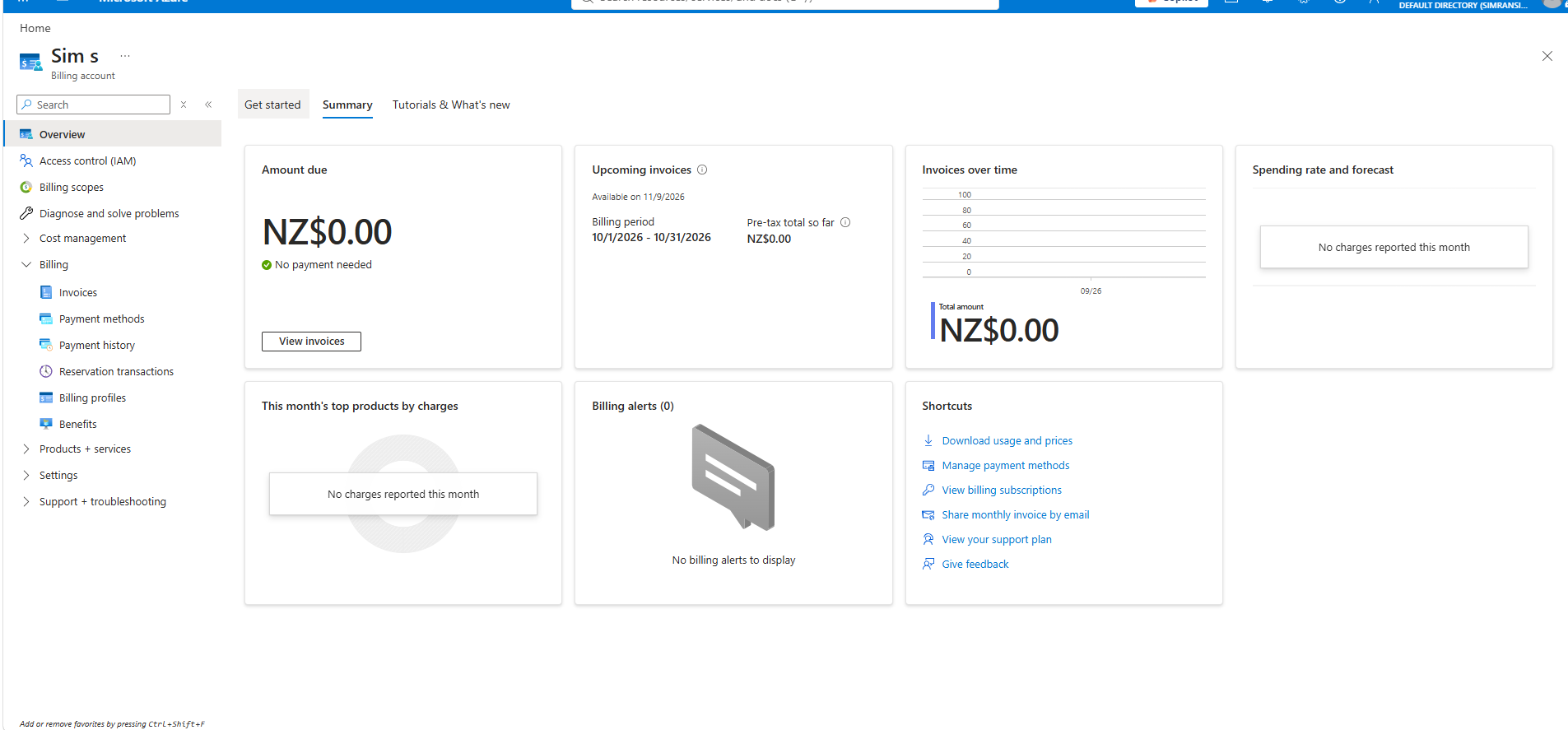Screen dimensions: 1568x730
Task: Open Tutorials & What's new tab
Action: (451, 105)
